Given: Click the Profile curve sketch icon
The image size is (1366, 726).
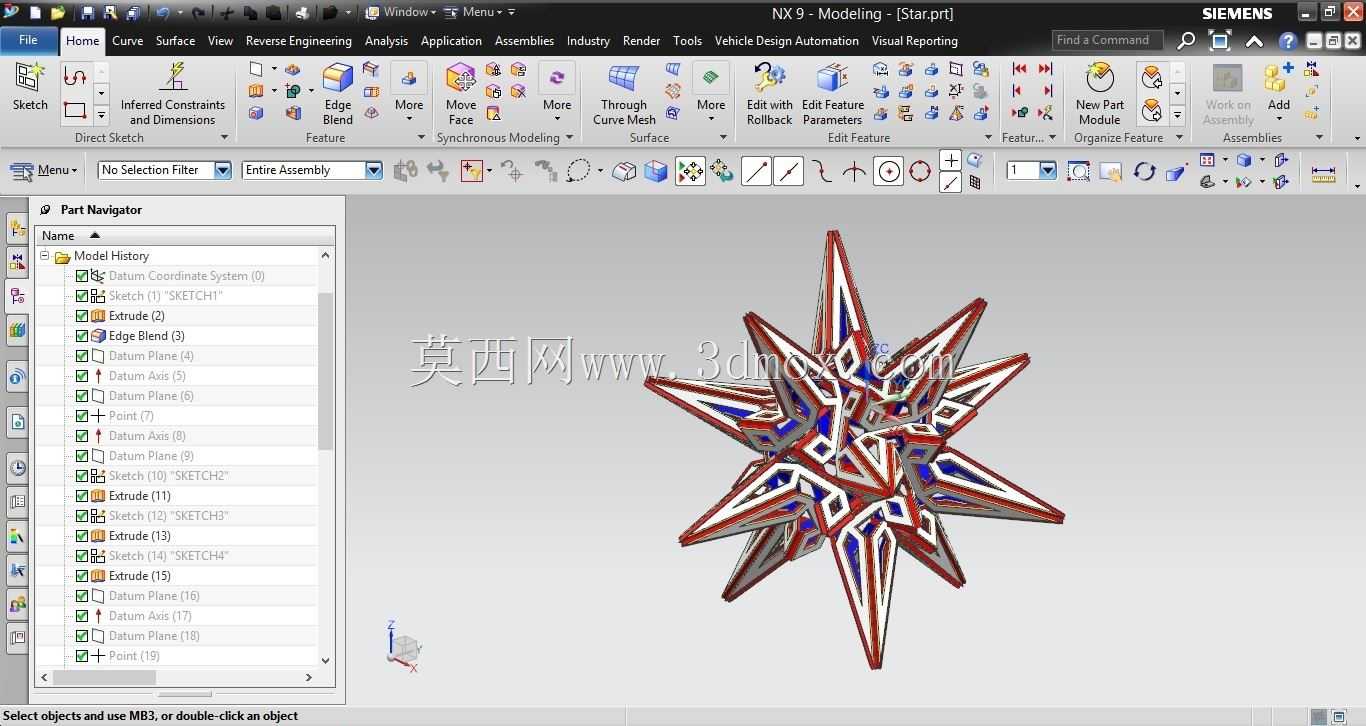Looking at the screenshot, I should (75, 76).
